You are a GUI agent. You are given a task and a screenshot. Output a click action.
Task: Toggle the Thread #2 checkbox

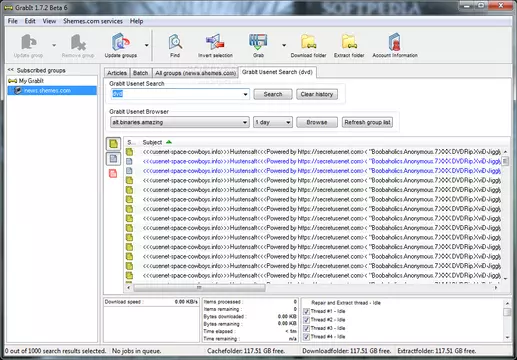306,320
